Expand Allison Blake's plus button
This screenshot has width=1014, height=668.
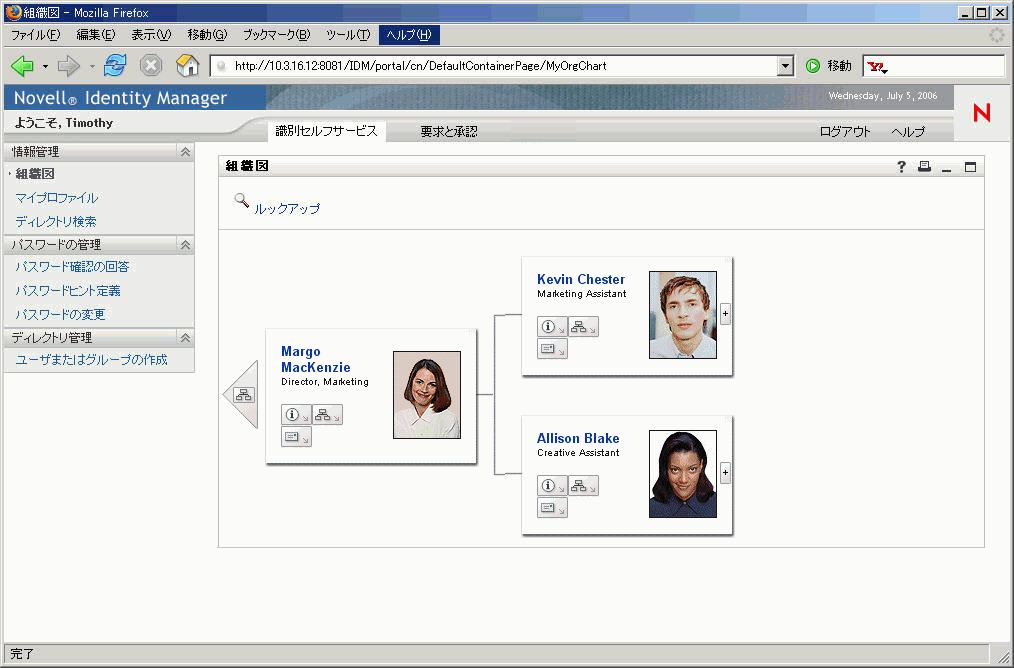[725, 473]
